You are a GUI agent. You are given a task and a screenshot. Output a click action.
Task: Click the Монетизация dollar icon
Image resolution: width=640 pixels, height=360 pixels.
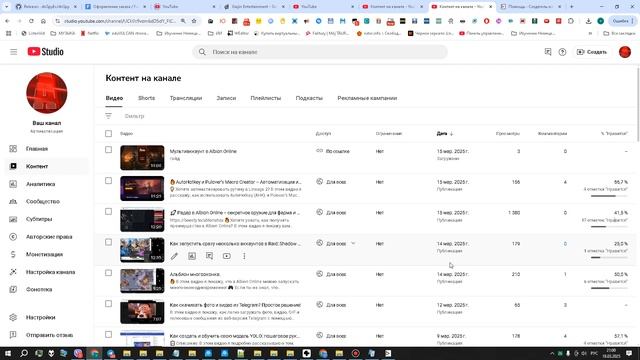pos(13,254)
